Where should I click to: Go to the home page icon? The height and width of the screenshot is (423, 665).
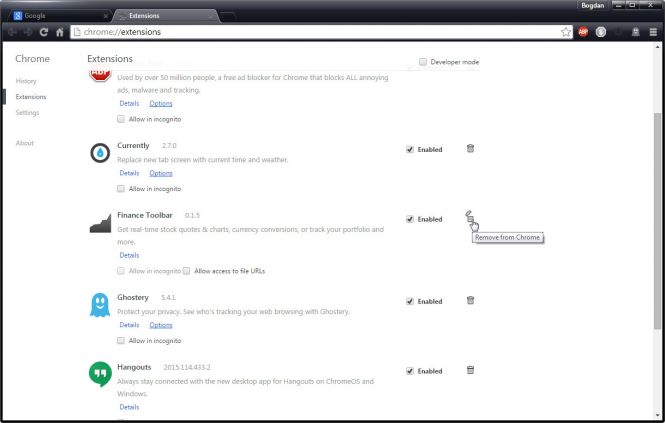pyautogui.click(x=61, y=32)
